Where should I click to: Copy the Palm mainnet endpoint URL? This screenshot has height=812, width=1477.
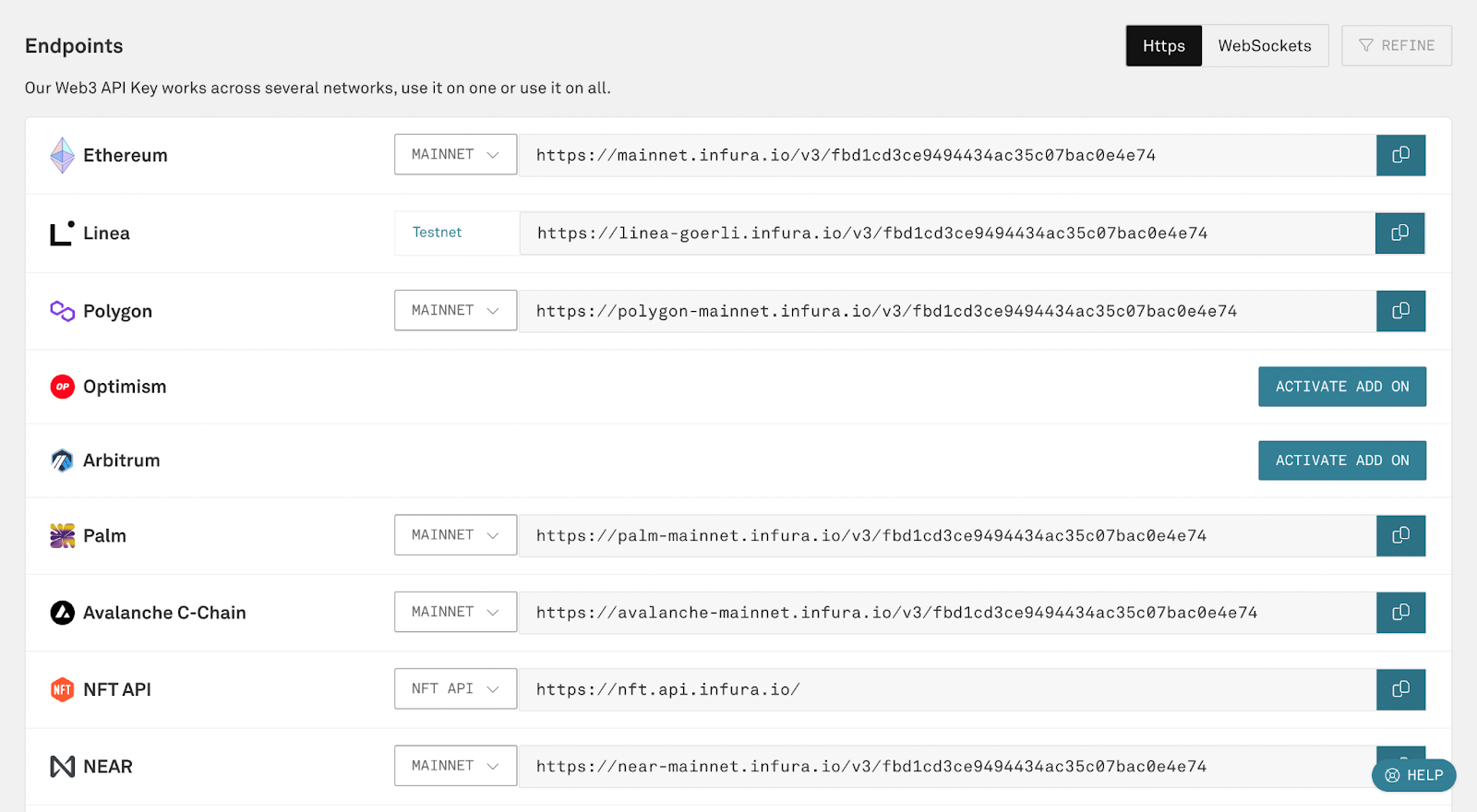[1400, 535]
